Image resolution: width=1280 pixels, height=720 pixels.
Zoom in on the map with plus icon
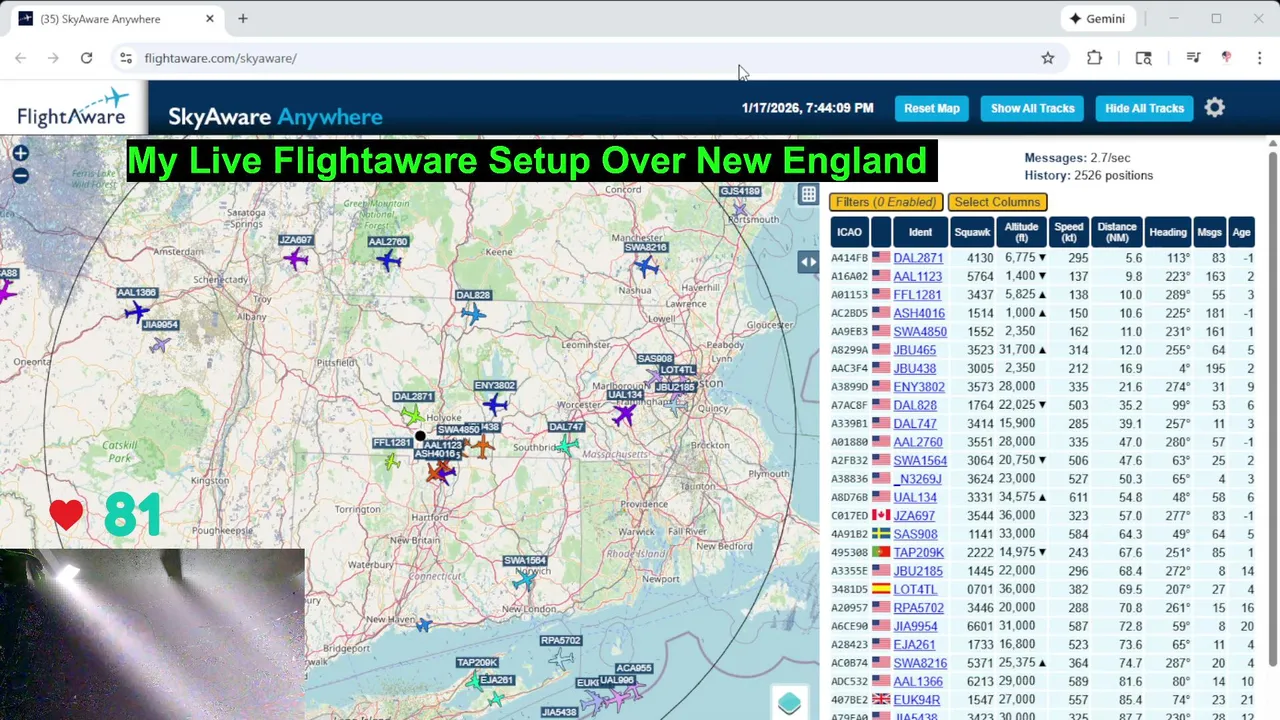pyautogui.click(x=20, y=153)
